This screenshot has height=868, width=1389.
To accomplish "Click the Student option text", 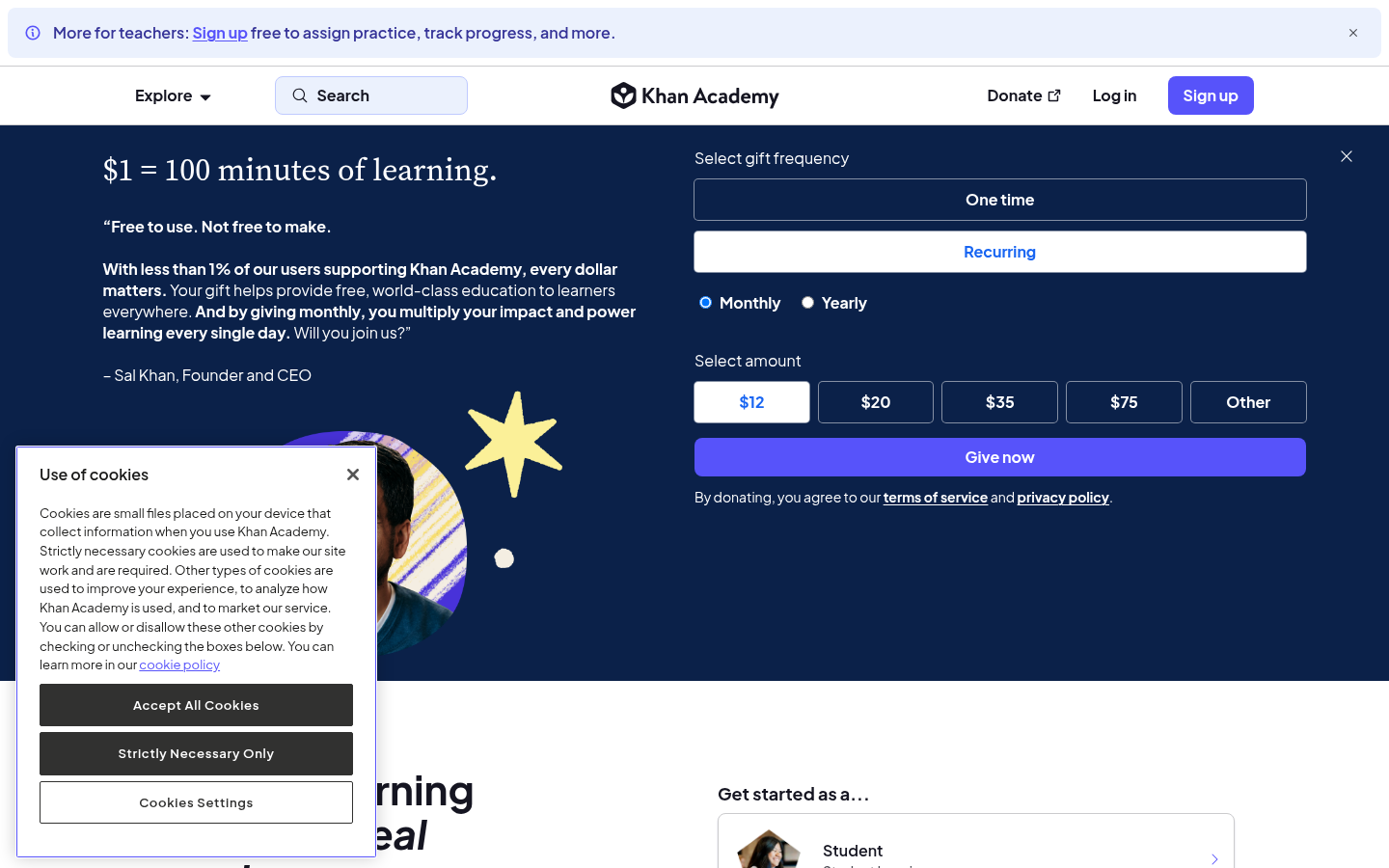I will click(x=853, y=851).
